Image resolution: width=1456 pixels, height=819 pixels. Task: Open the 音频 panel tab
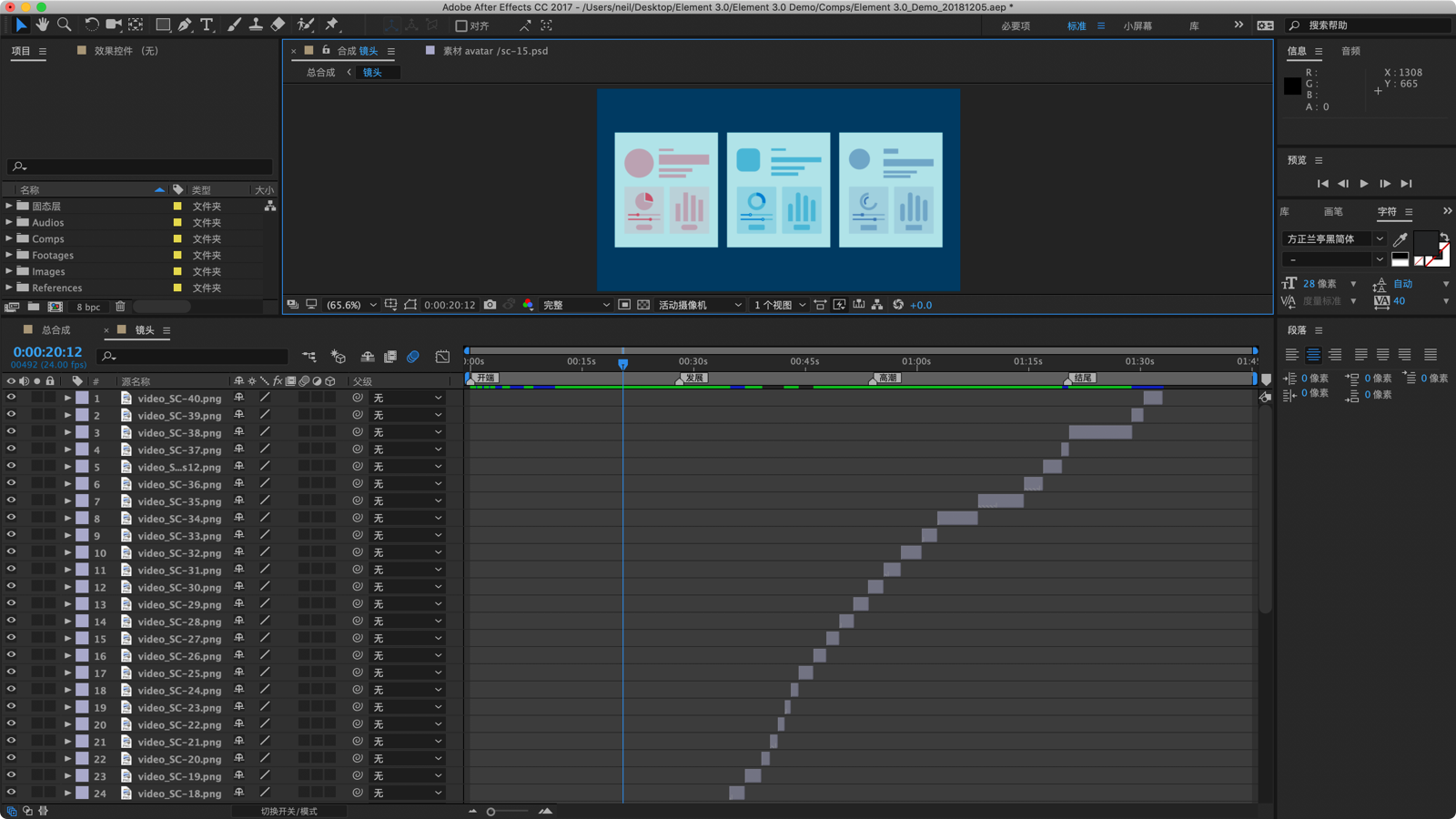click(1350, 51)
